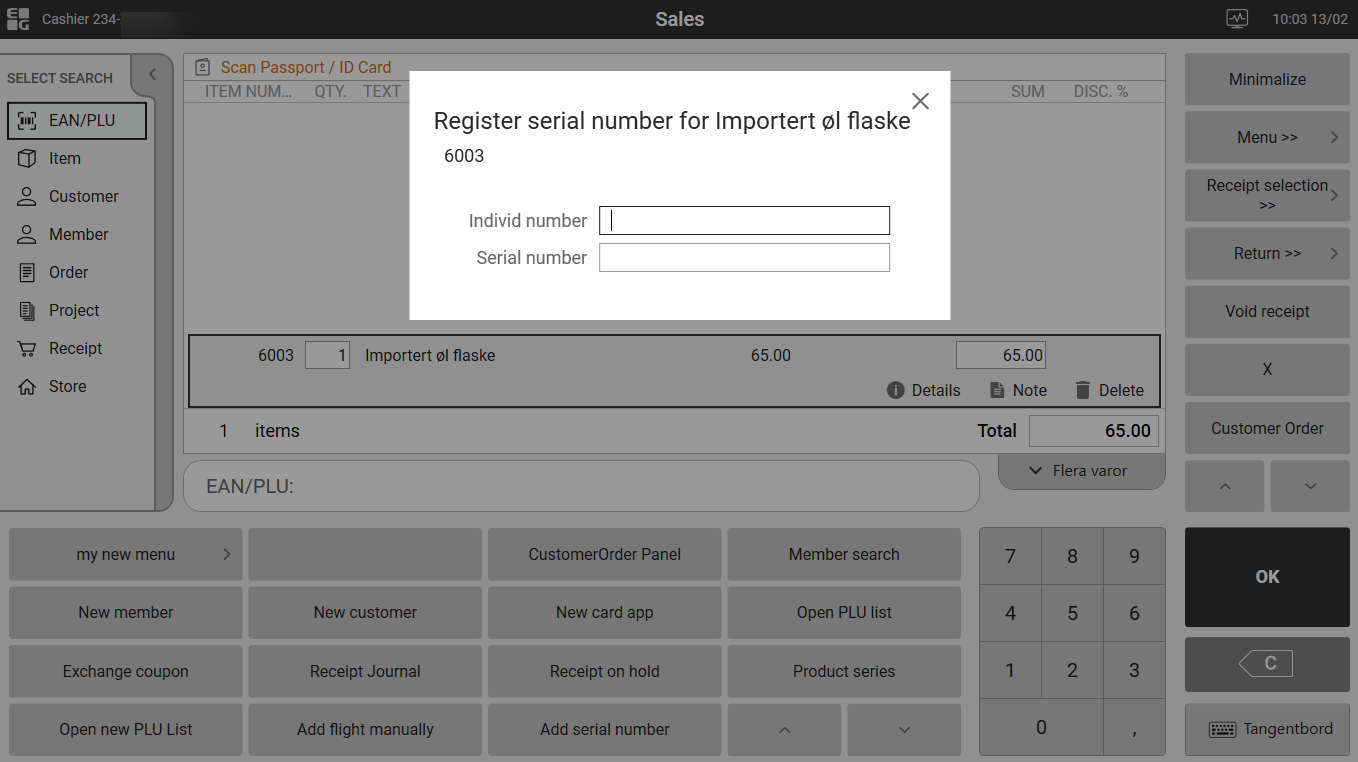This screenshot has width=1358, height=762.
Task: Open the my new menu submenu
Action: 126,555
